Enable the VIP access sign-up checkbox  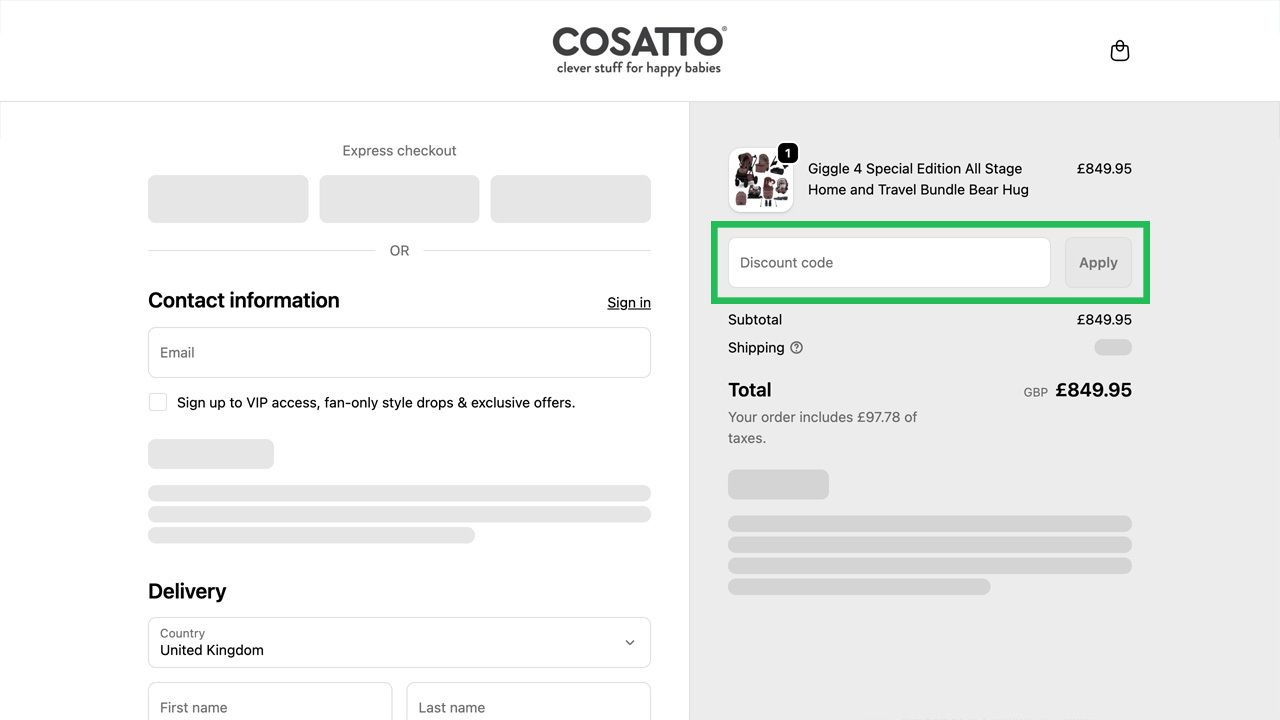coord(157,401)
